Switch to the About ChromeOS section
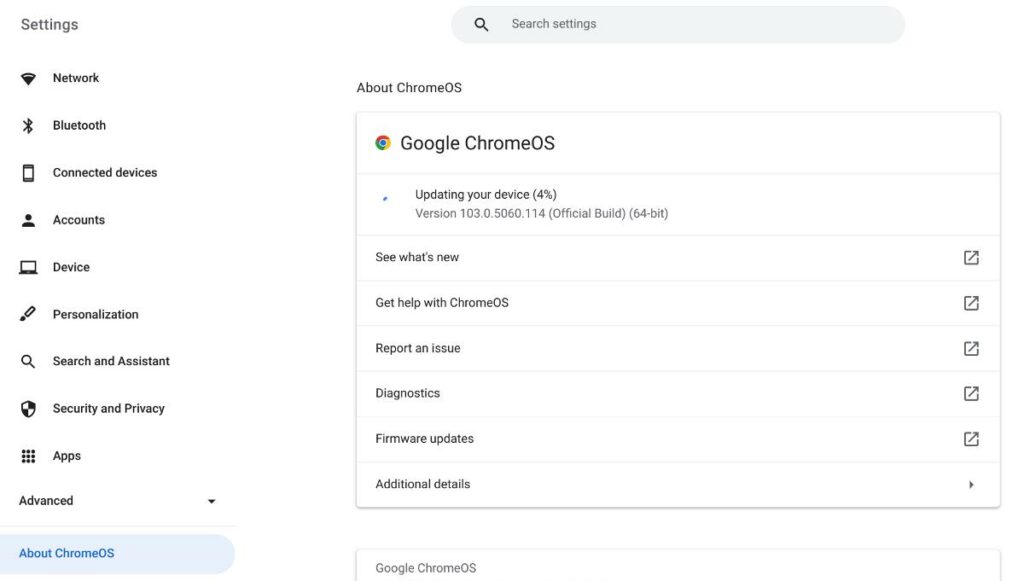1024x581 pixels. click(66, 552)
